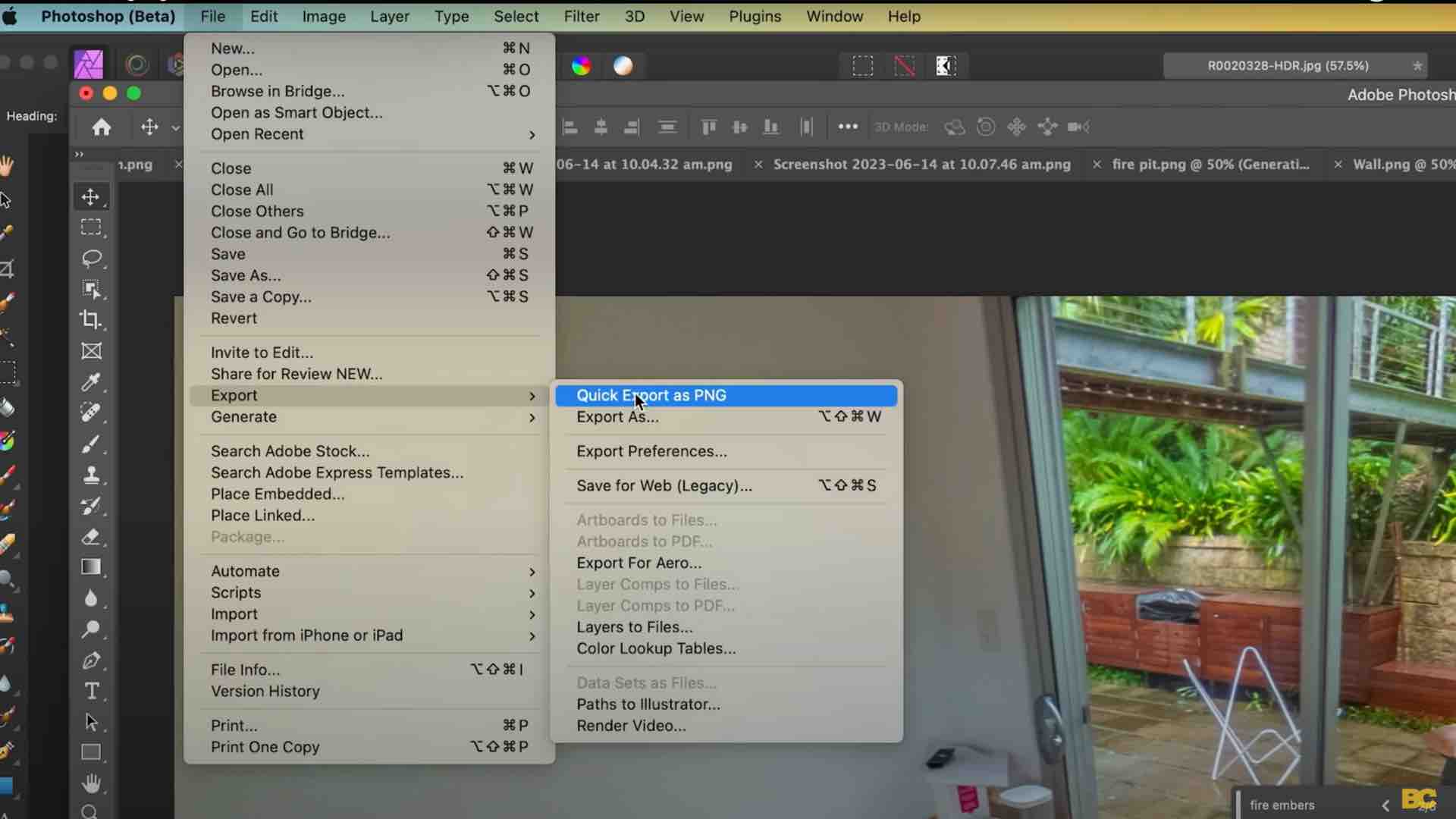Switch to the fire pit.png tab
This screenshot has height=819, width=1456.
1210,165
